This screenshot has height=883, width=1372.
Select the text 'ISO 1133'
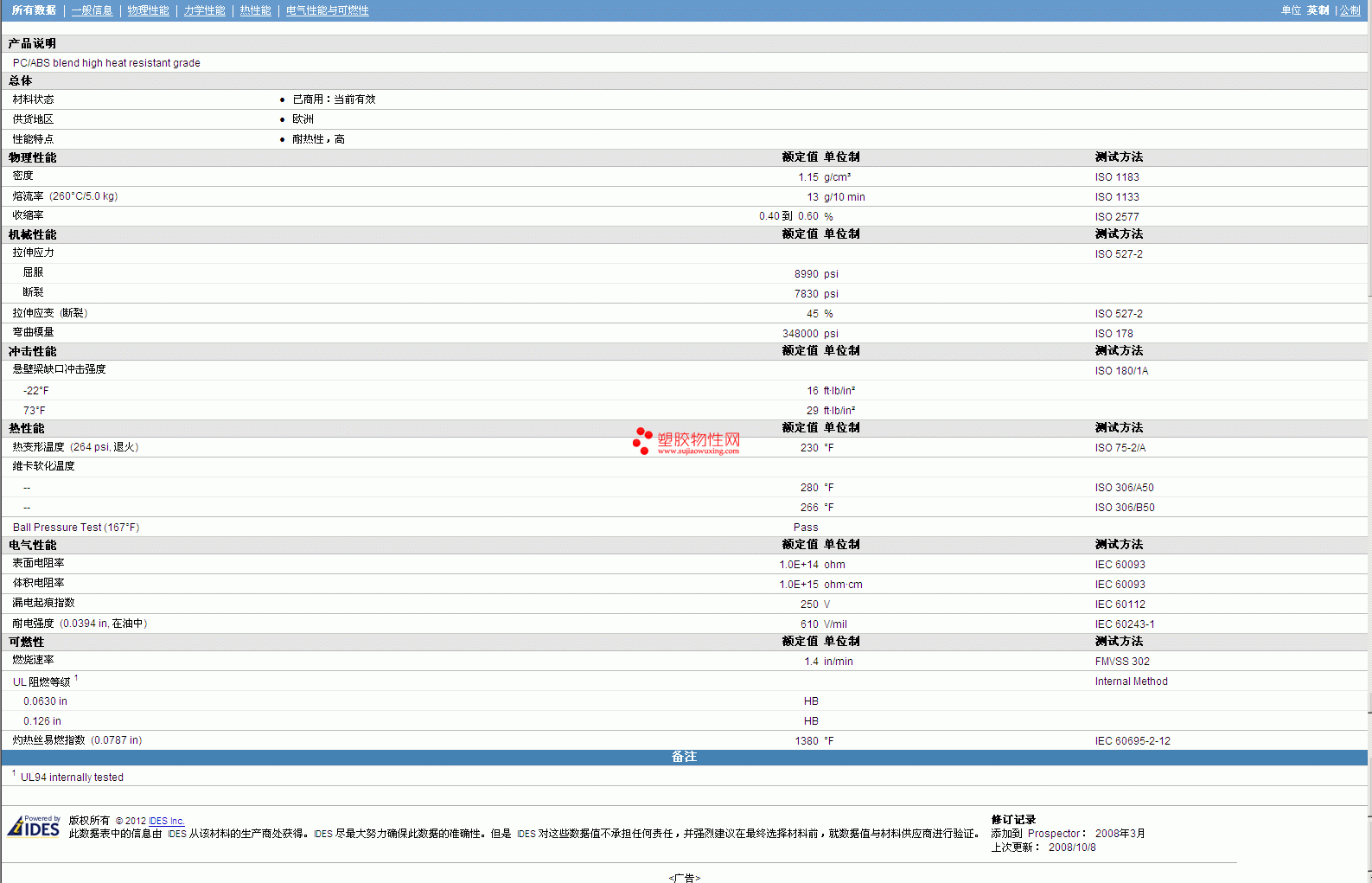click(x=1117, y=197)
